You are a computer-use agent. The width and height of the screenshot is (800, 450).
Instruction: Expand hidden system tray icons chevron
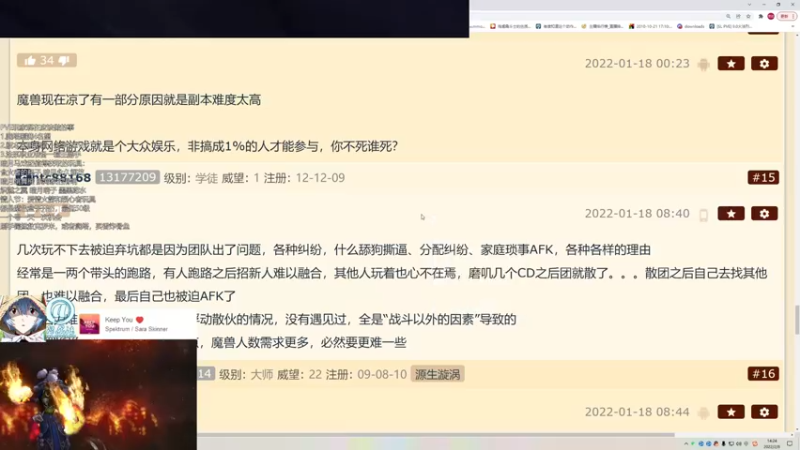coord(686,444)
